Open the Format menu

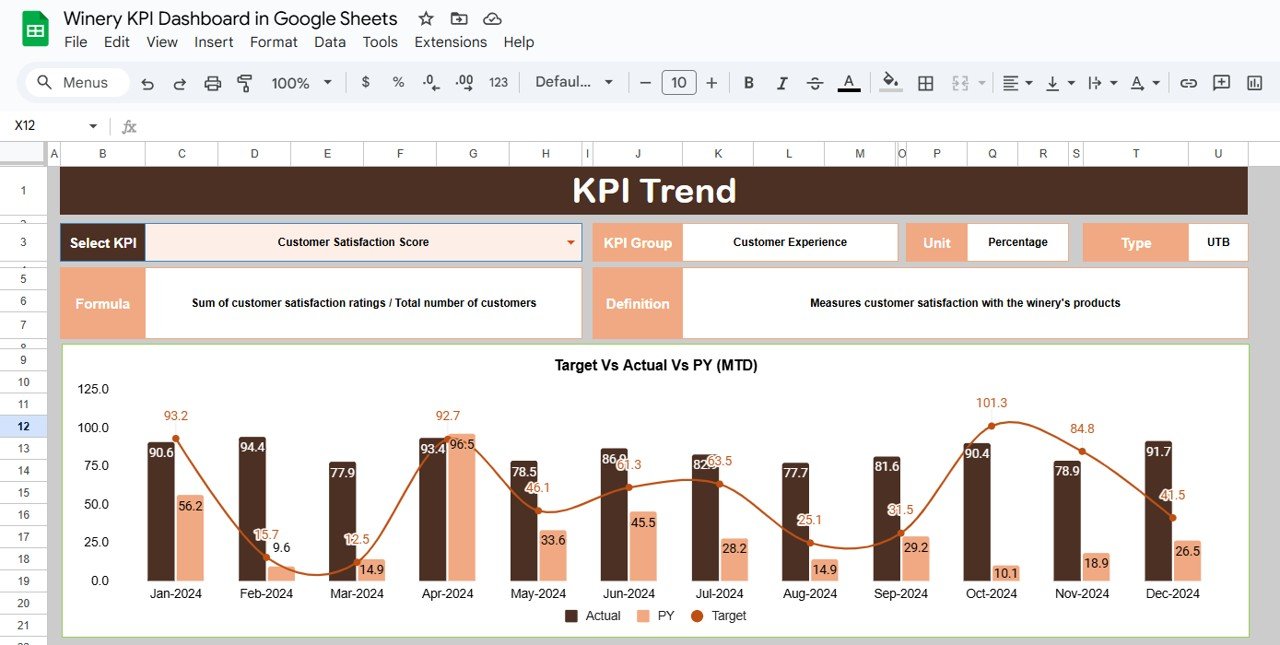[x=273, y=42]
